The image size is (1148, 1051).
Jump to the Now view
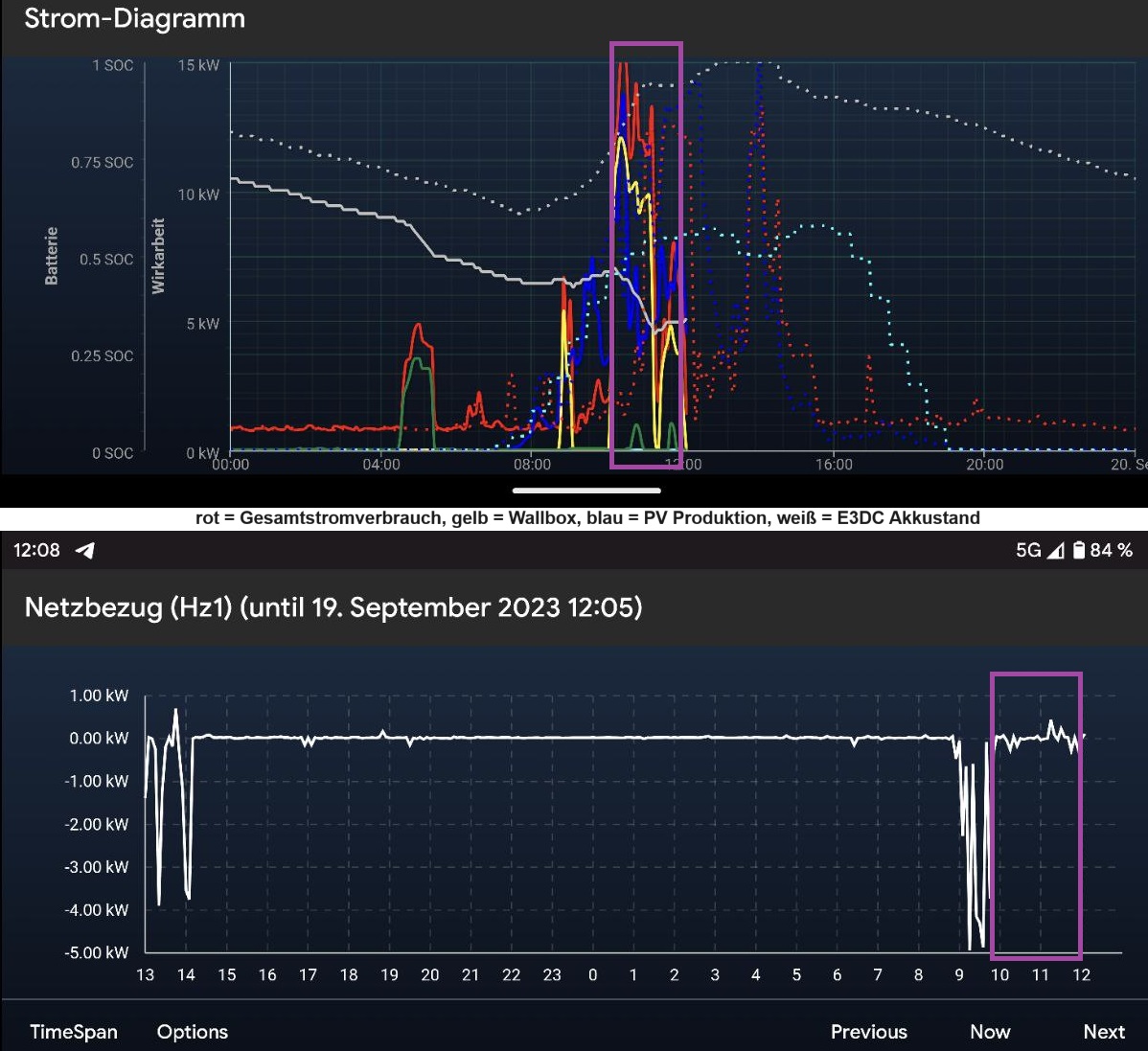(990, 1032)
